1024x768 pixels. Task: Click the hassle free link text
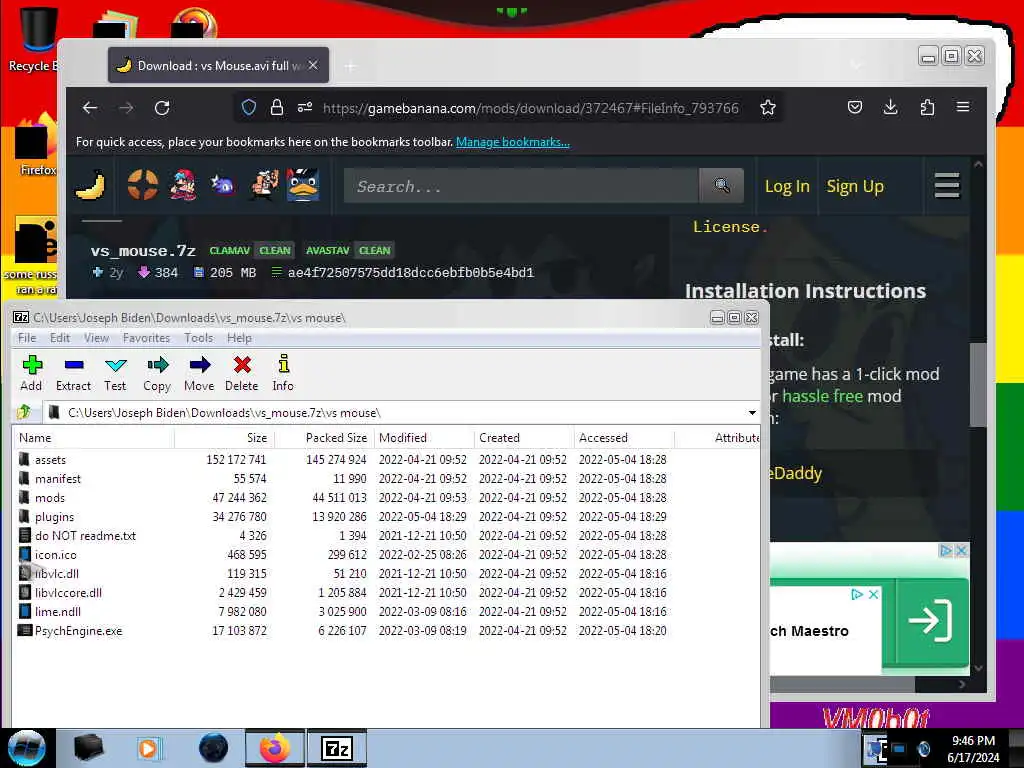[822, 396]
